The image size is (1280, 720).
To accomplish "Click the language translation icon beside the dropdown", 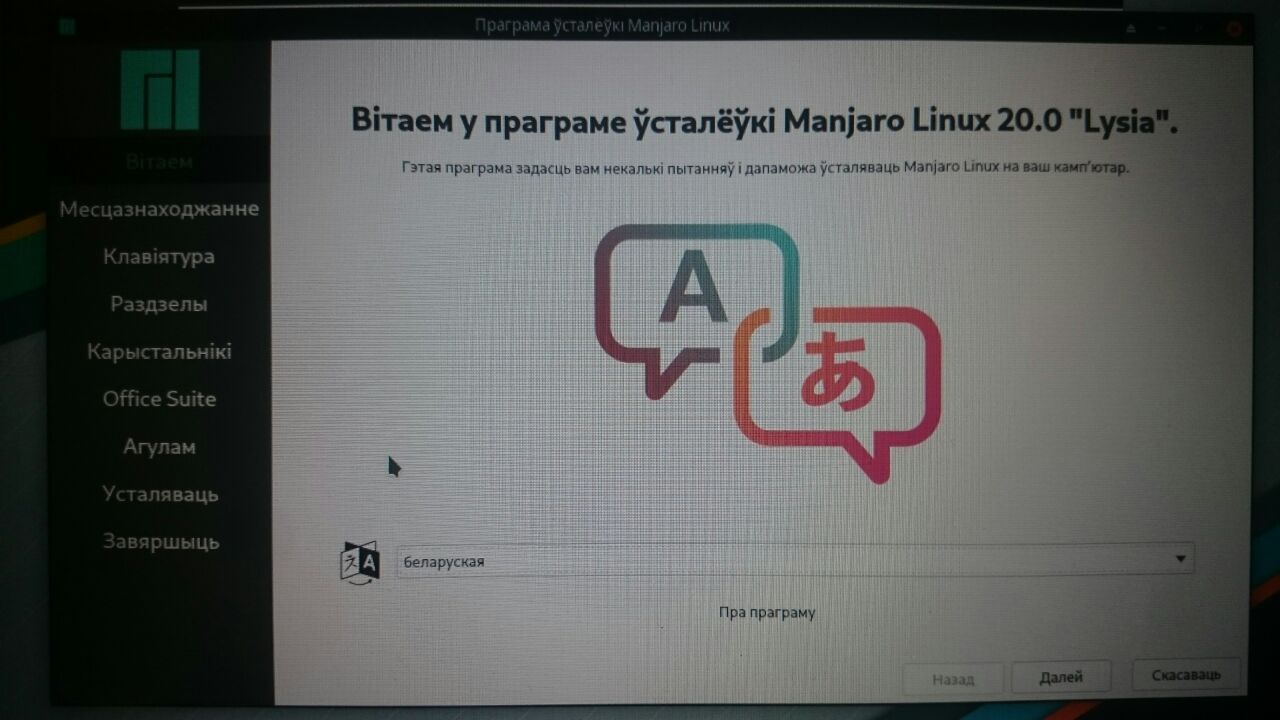I will pyautogui.click(x=360, y=561).
